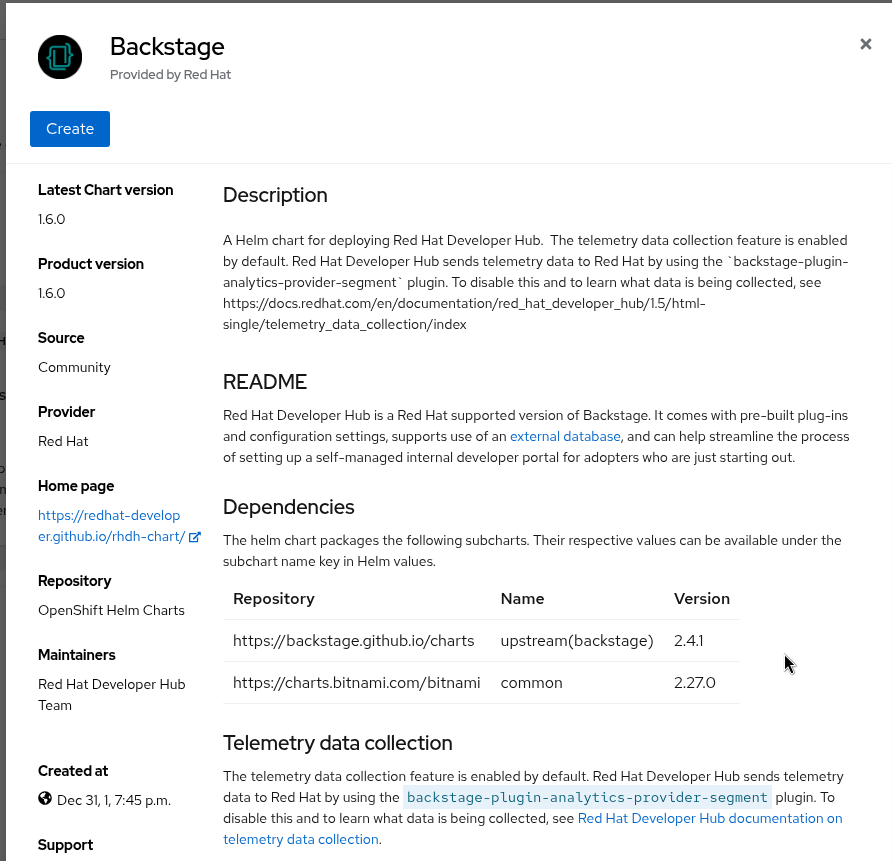The height and width of the screenshot is (861, 892).
Task: Click the Version column header
Action: 702,599
